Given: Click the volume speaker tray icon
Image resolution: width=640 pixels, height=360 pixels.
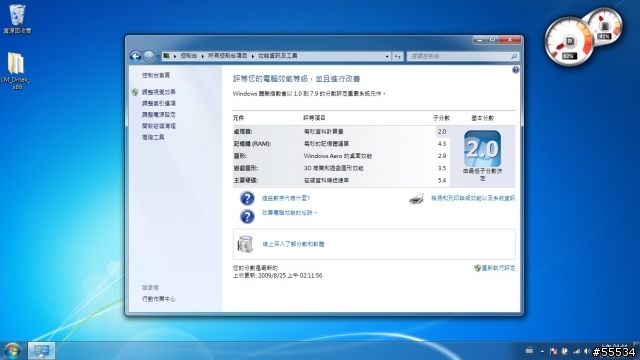Looking at the screenshot, I should [x=587, y=351].
